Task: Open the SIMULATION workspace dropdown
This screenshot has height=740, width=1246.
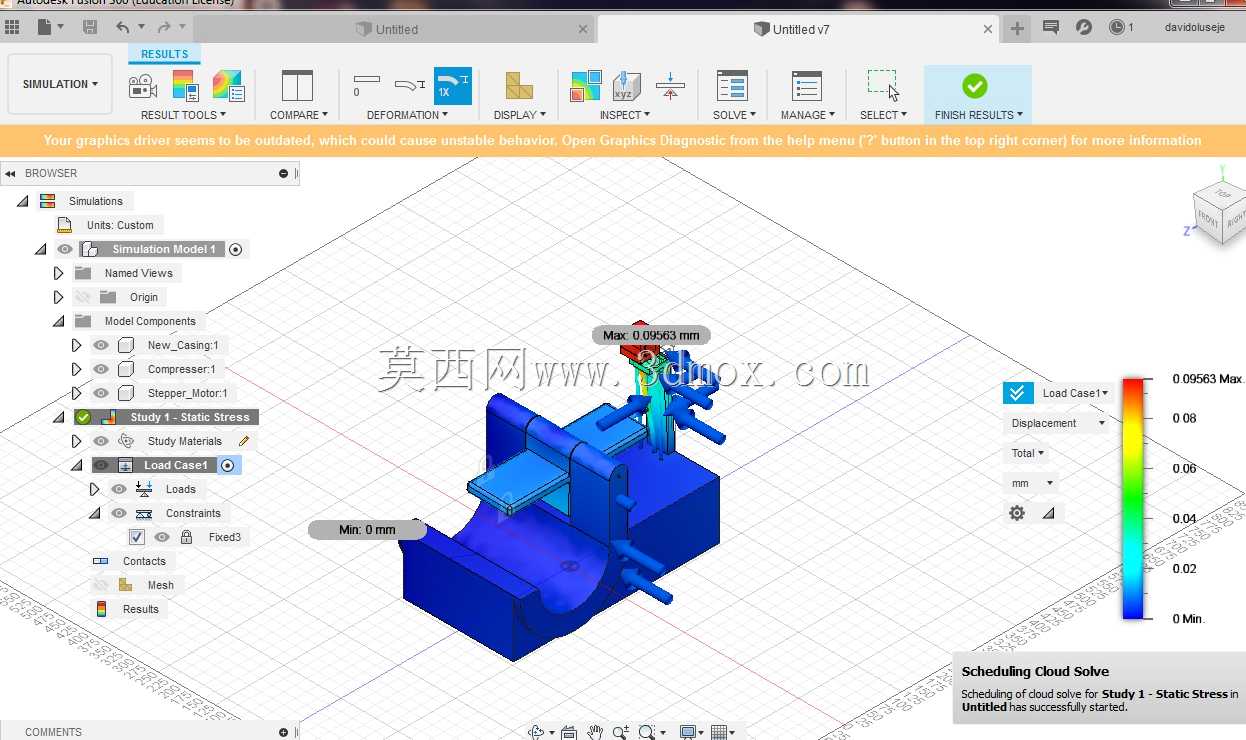Action: click(x=60, y=84)
